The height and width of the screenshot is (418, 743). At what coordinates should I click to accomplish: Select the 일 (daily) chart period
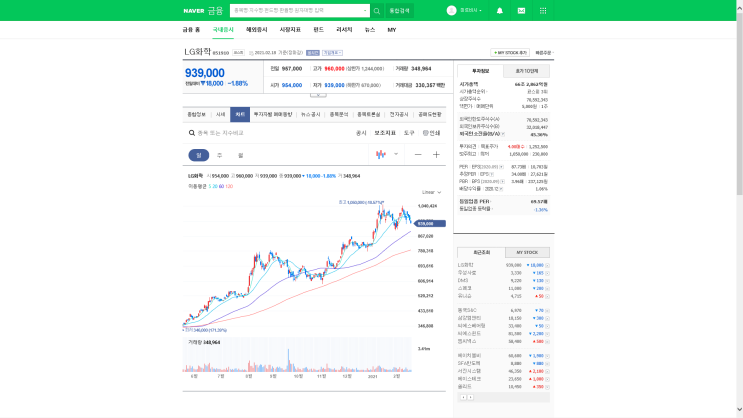coord(199,155)
